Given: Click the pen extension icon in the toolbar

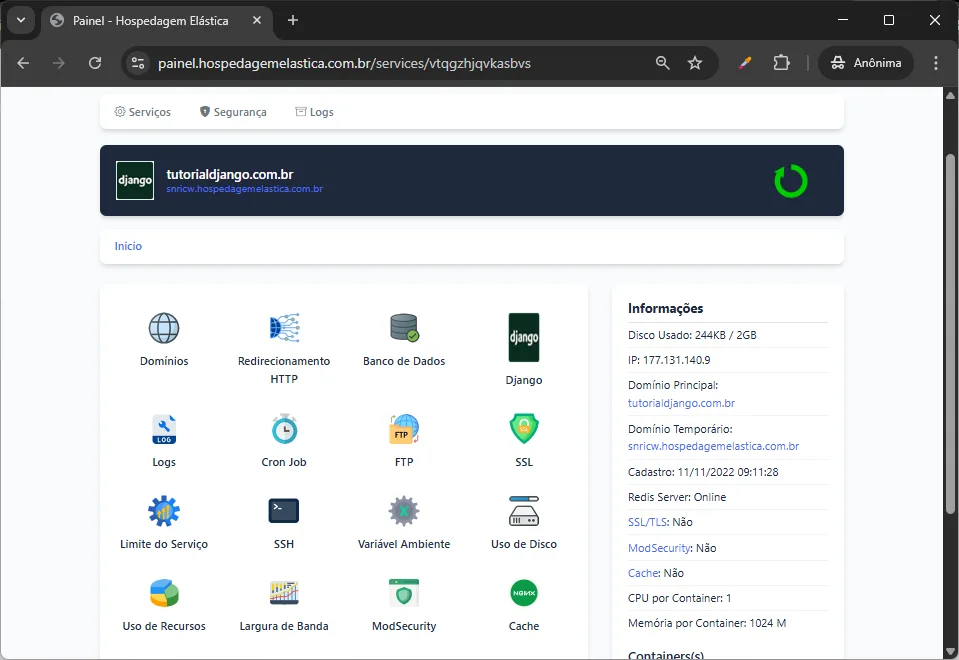Looking at the screenshot, I should [x=744, y=63].
